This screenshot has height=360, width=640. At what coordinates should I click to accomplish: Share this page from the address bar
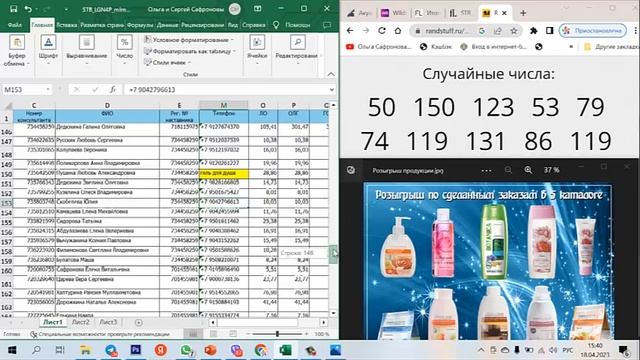click(x=498, y=31)
